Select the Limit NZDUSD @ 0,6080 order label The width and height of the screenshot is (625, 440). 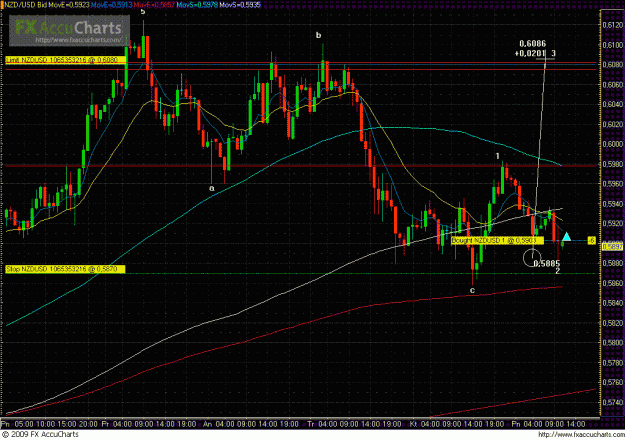pyautogui.click(x=66, y=60)
